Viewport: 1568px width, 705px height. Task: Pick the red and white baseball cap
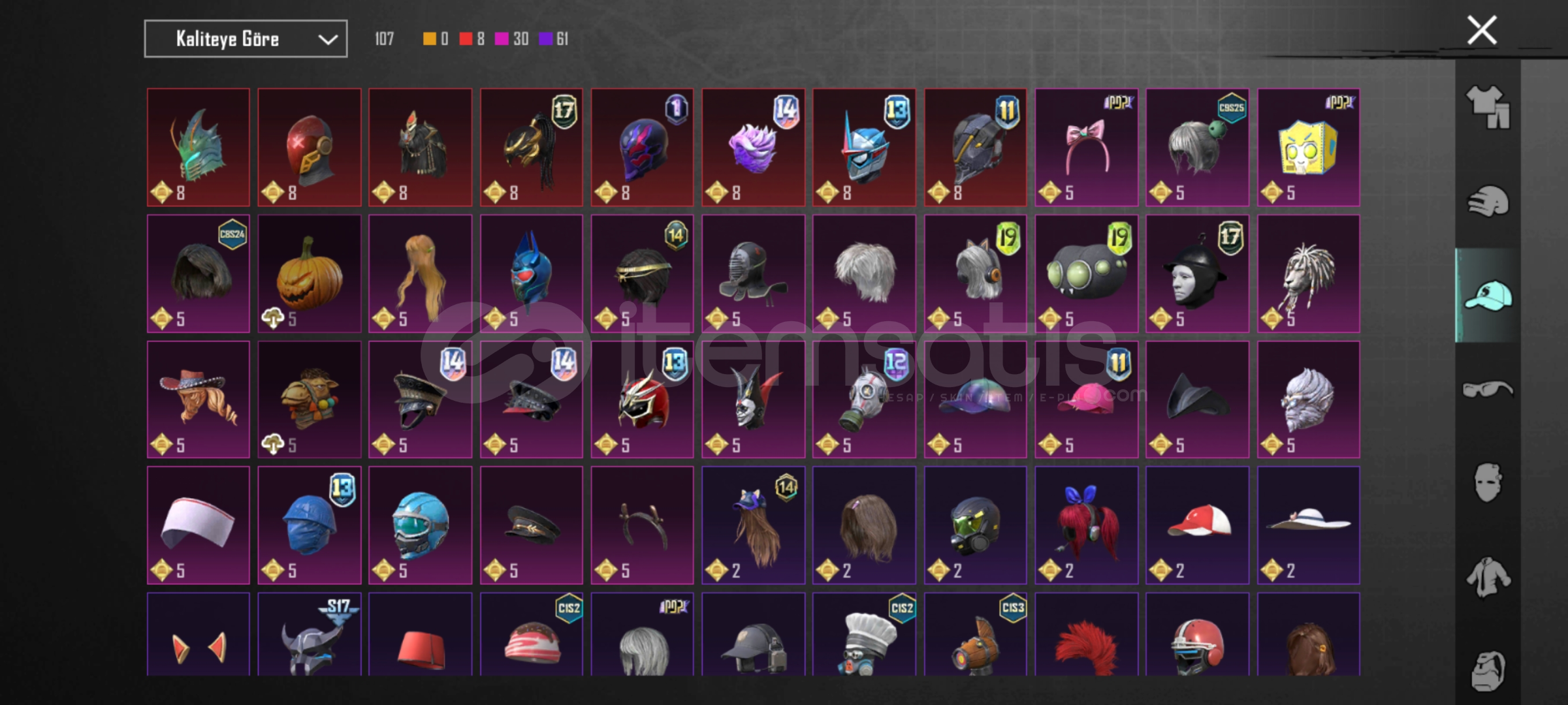1197,525
